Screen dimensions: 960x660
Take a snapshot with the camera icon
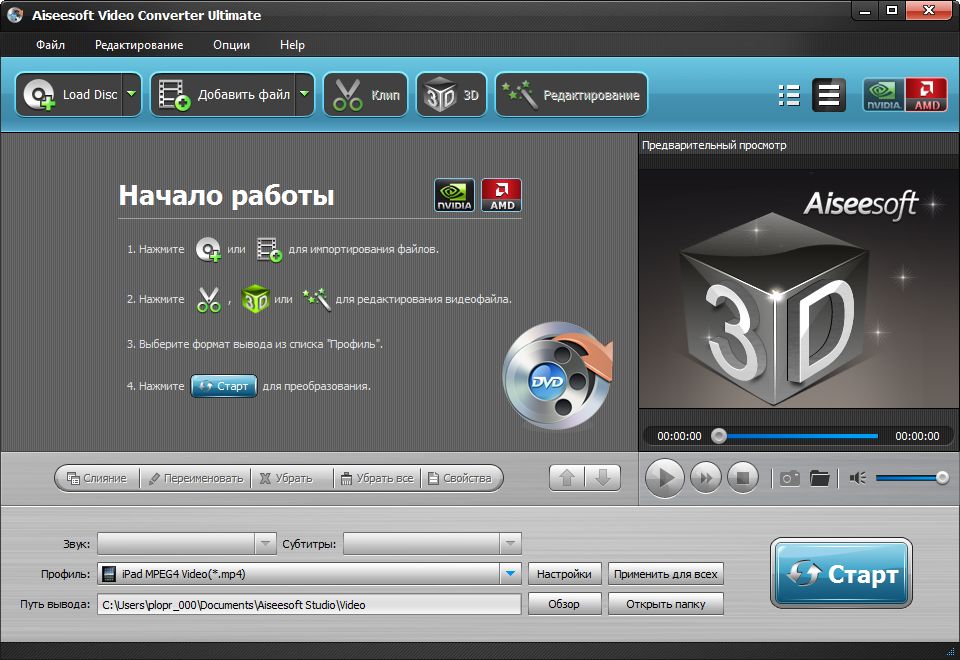tap(789, 478)
